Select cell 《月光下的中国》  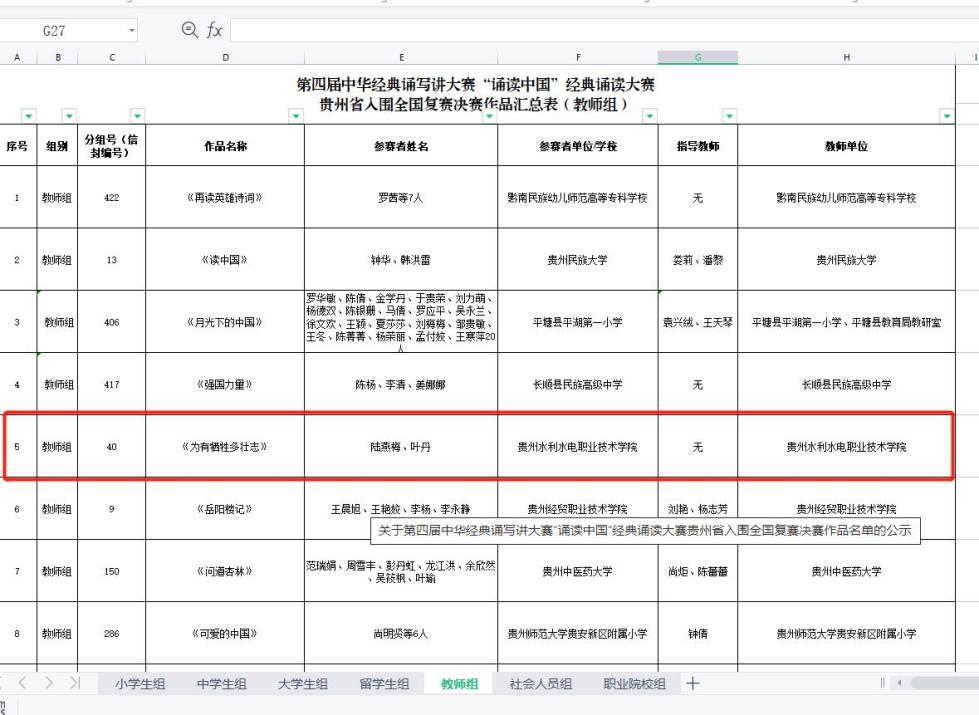coord(225,322)
